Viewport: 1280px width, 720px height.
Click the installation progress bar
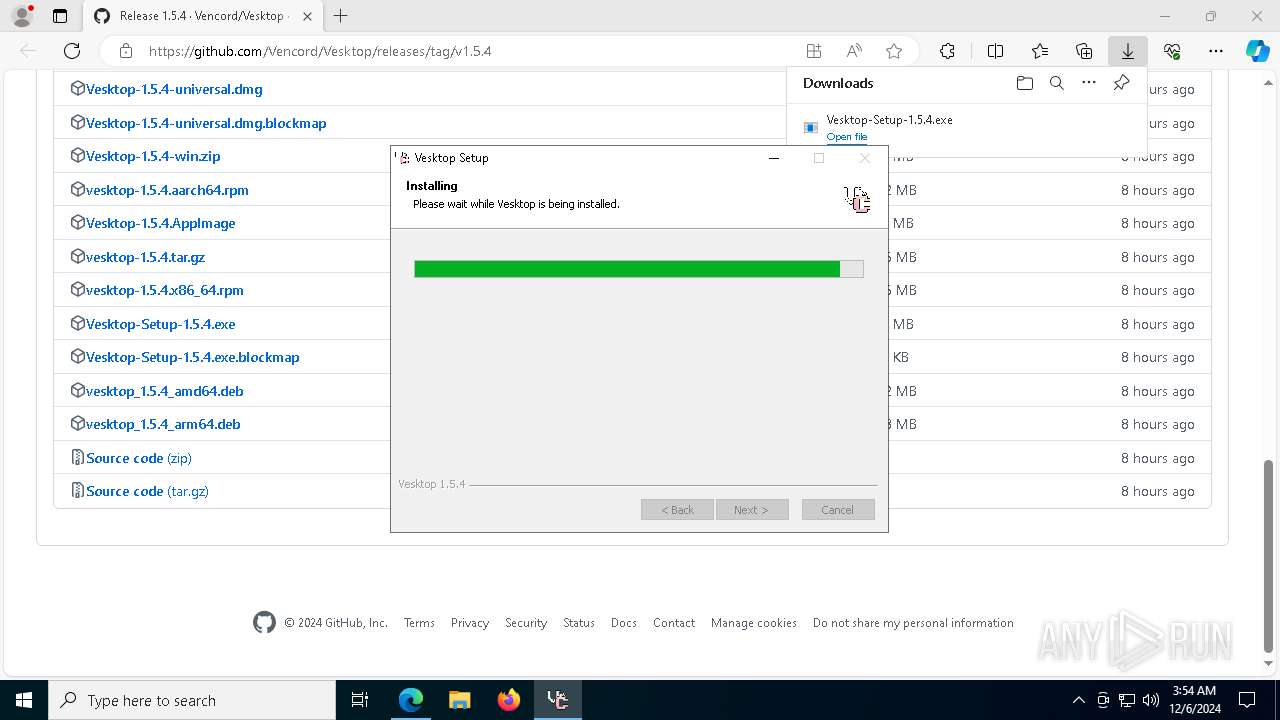pos(639,269)
